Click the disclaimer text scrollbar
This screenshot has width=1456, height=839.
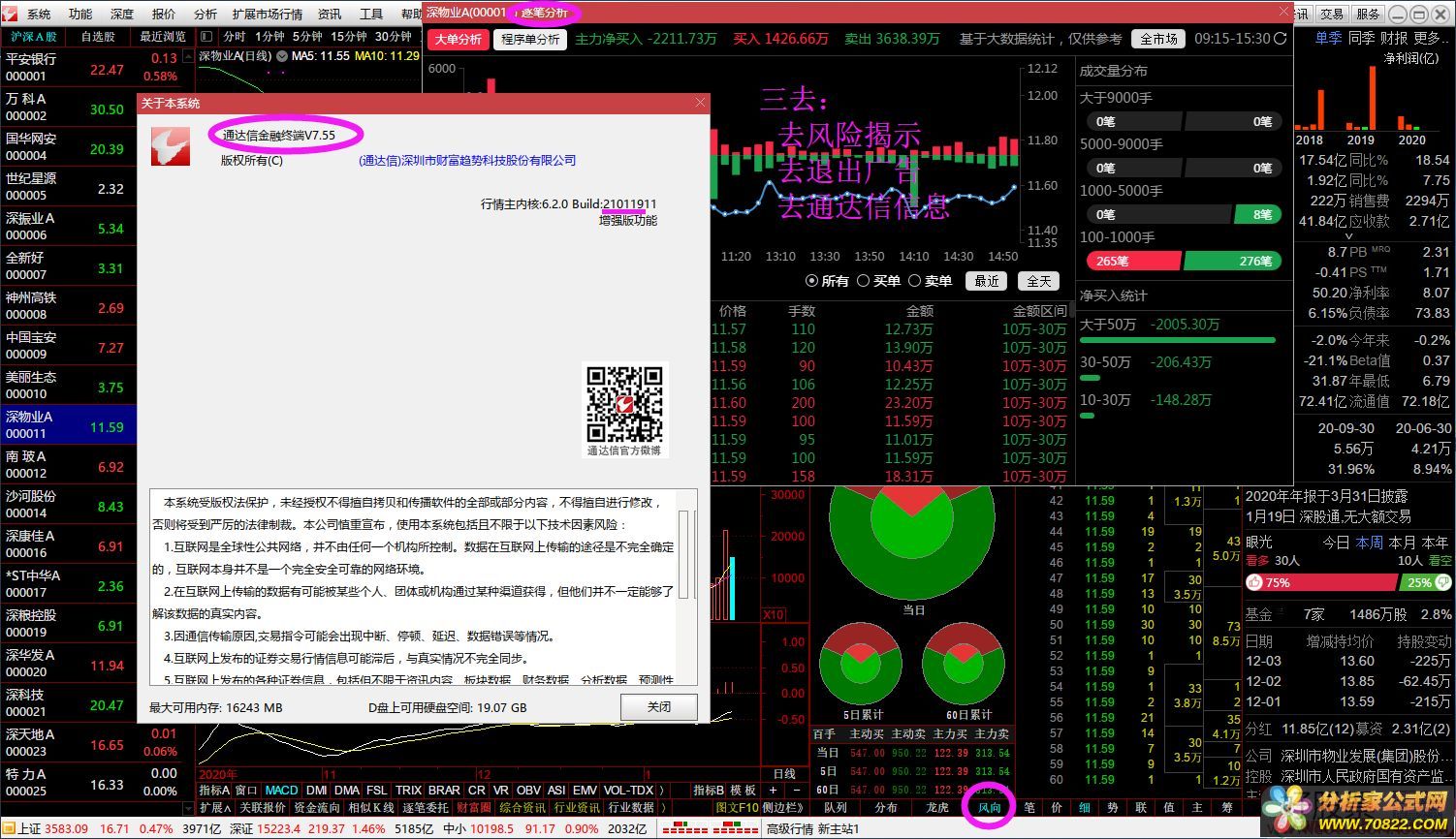684,556
